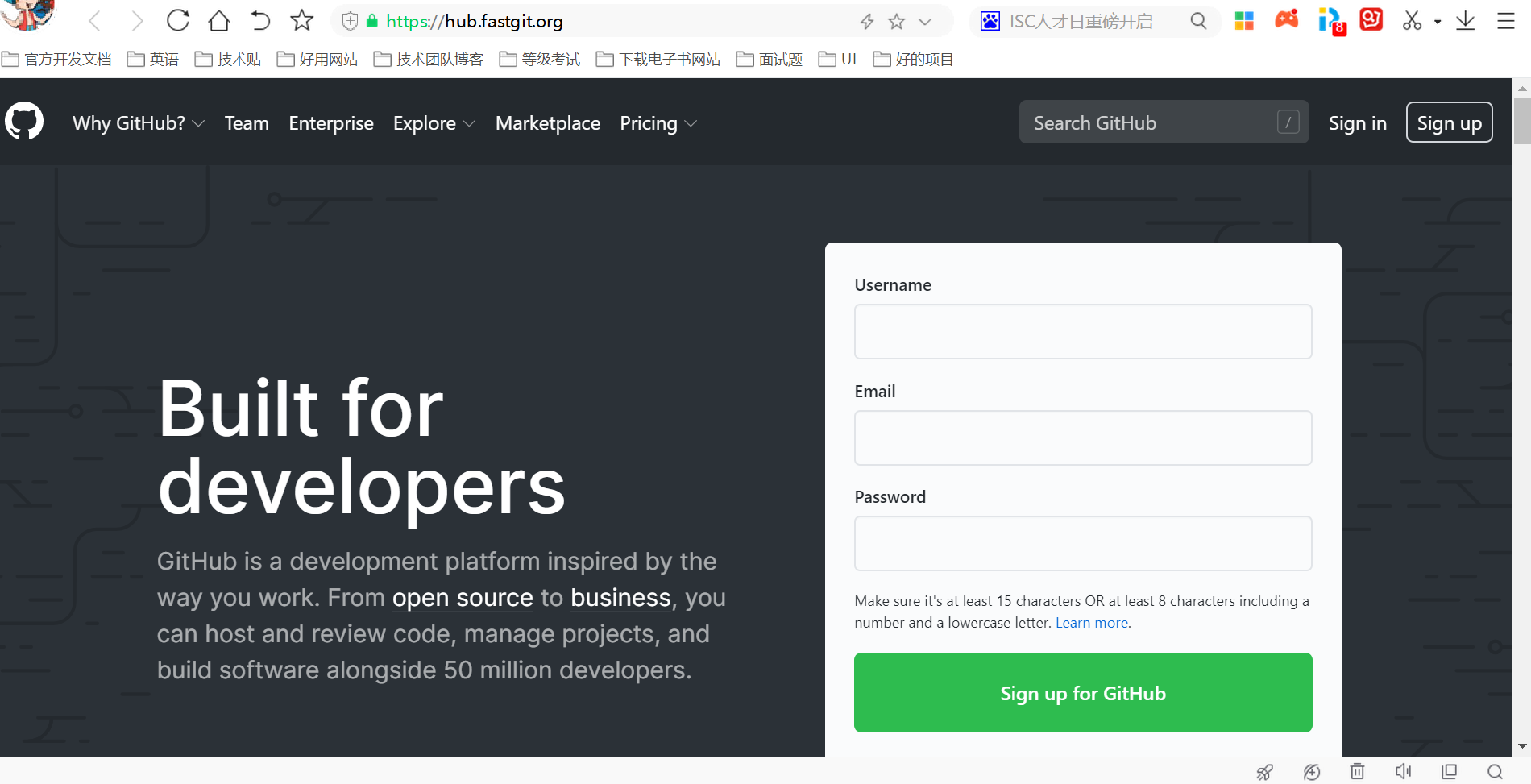The image size is (1531, 784).
Task: Bookmark page with the star icon left of address bar
Action: point(302,21)
